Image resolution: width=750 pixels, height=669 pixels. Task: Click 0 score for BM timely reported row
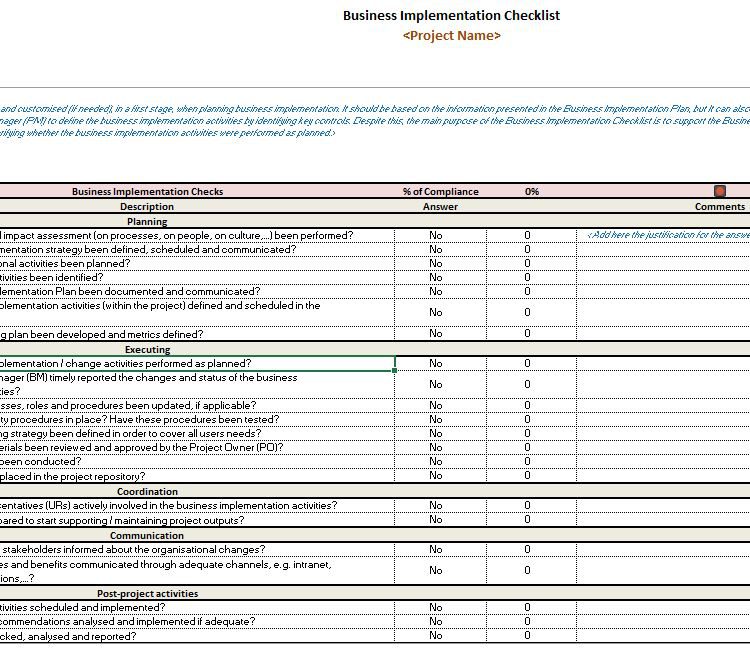tap(527, 384)
